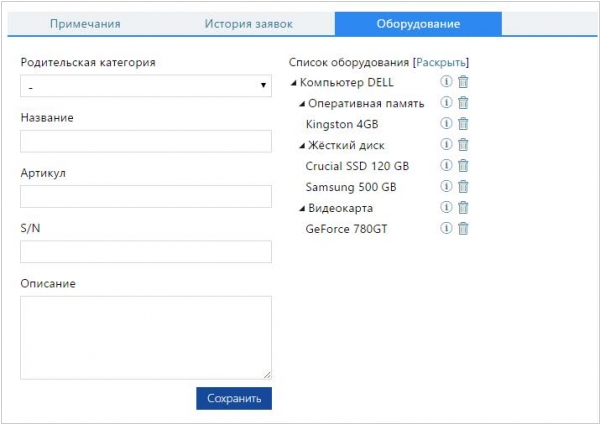This screenshot has width=600, height=424.
Task: Open info for Kingston 4GB
Action: coord(446,123)
